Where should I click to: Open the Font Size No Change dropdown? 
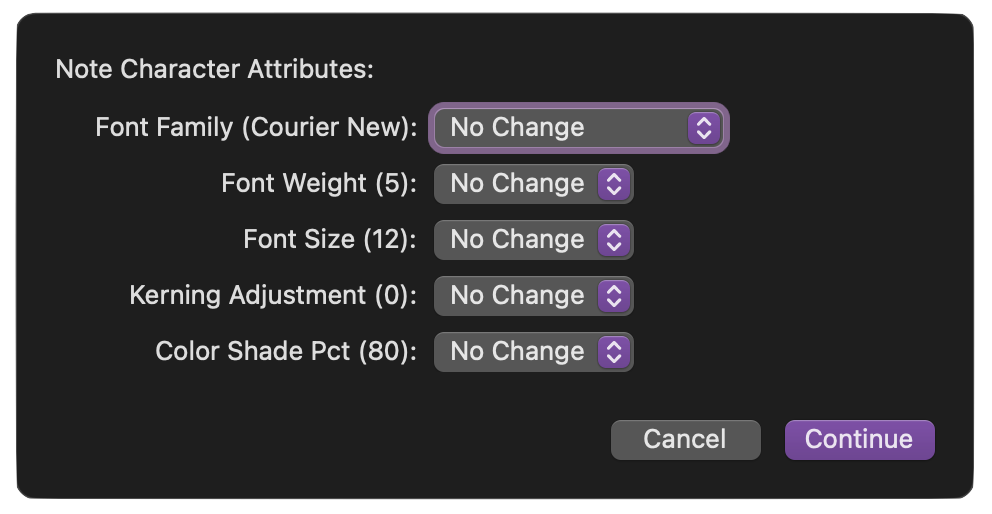(533, 240)
